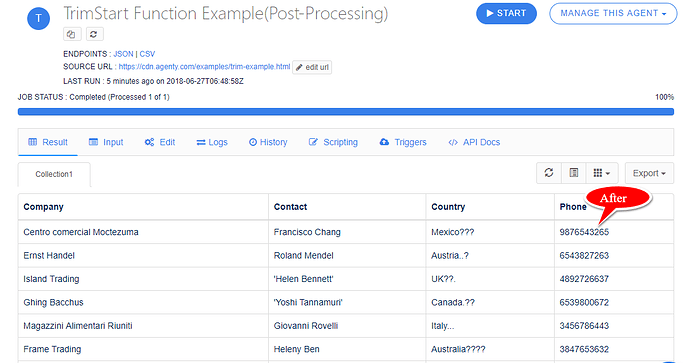Click the JOB STATUS Completed text
690x363 pixels.
pos(93,97)
